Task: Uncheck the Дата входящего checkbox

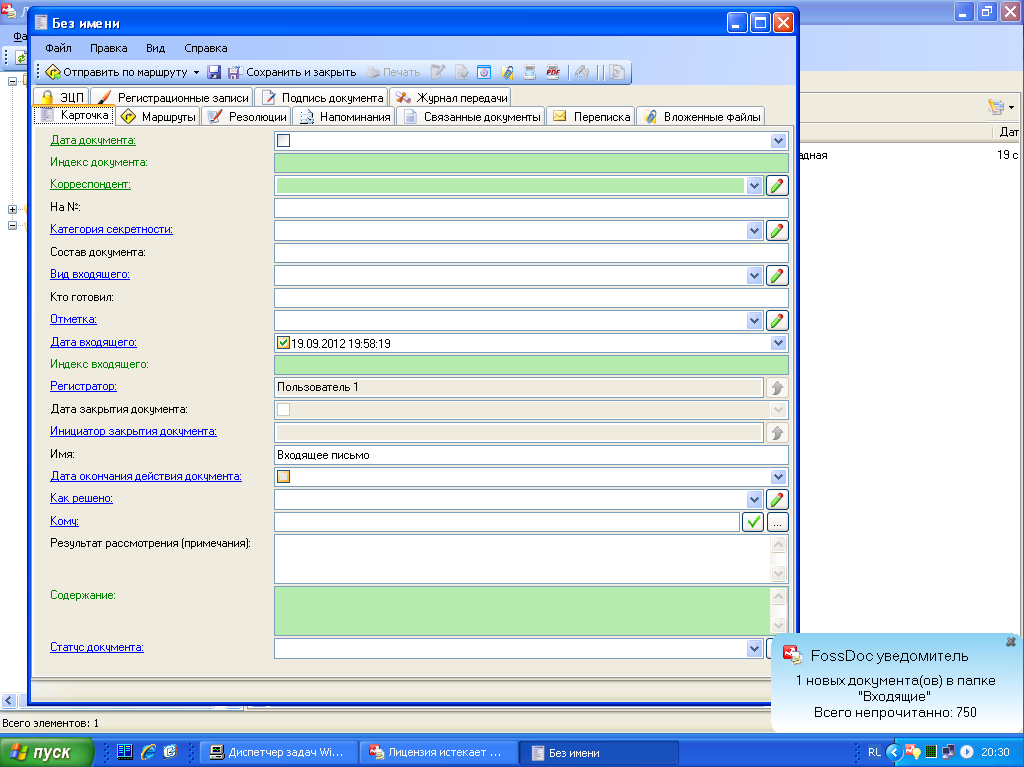Action: pos(284,343)
